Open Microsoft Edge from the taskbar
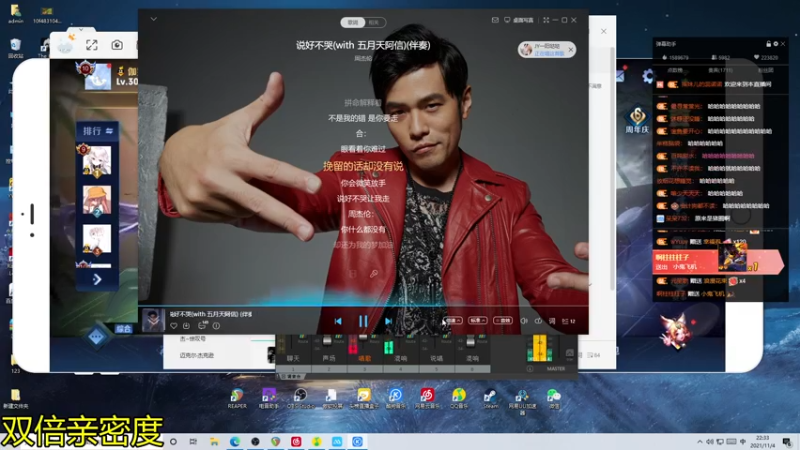 235,442
